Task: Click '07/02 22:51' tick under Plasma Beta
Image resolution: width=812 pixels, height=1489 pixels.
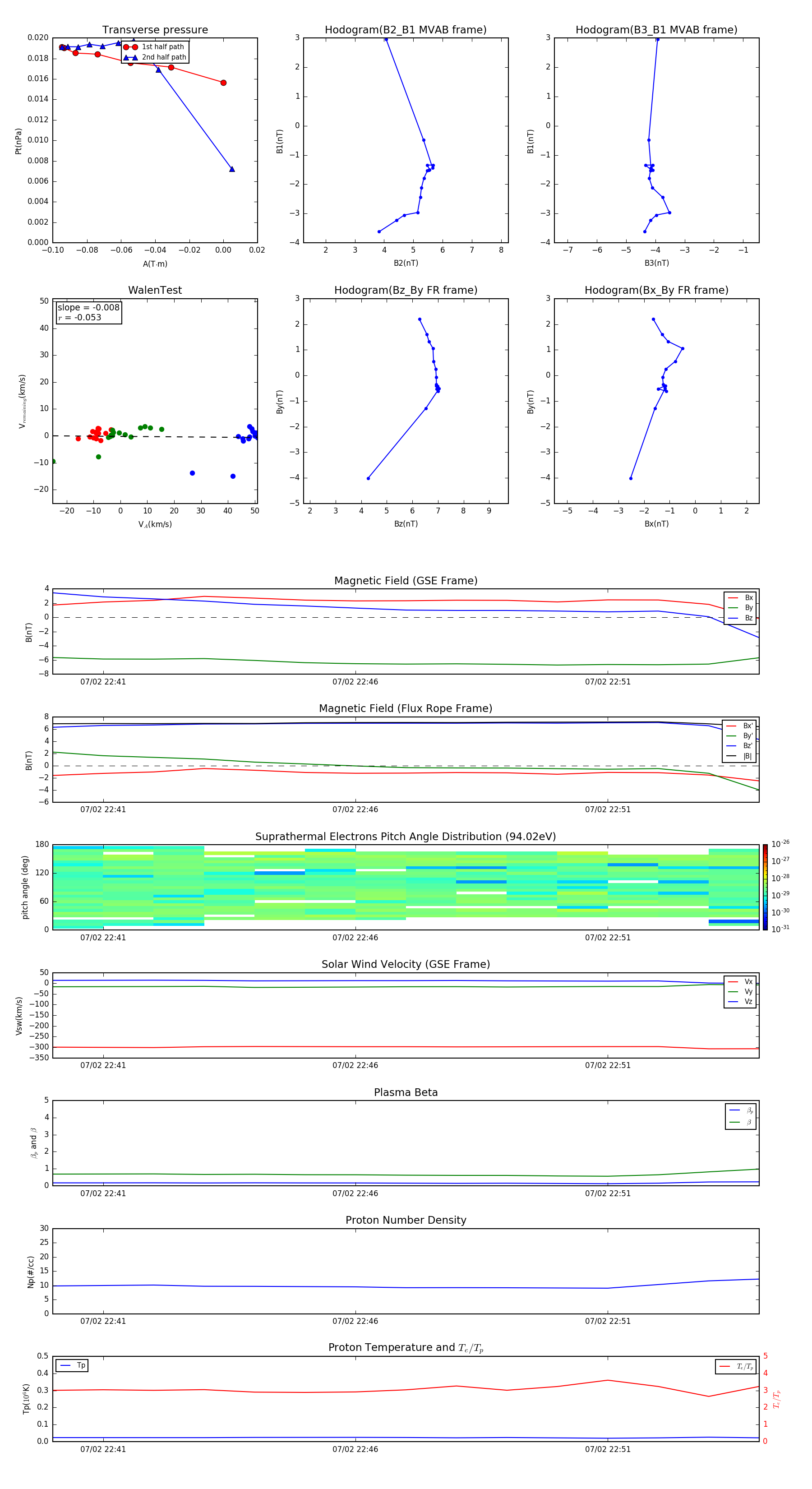Action: point(608,1193)
